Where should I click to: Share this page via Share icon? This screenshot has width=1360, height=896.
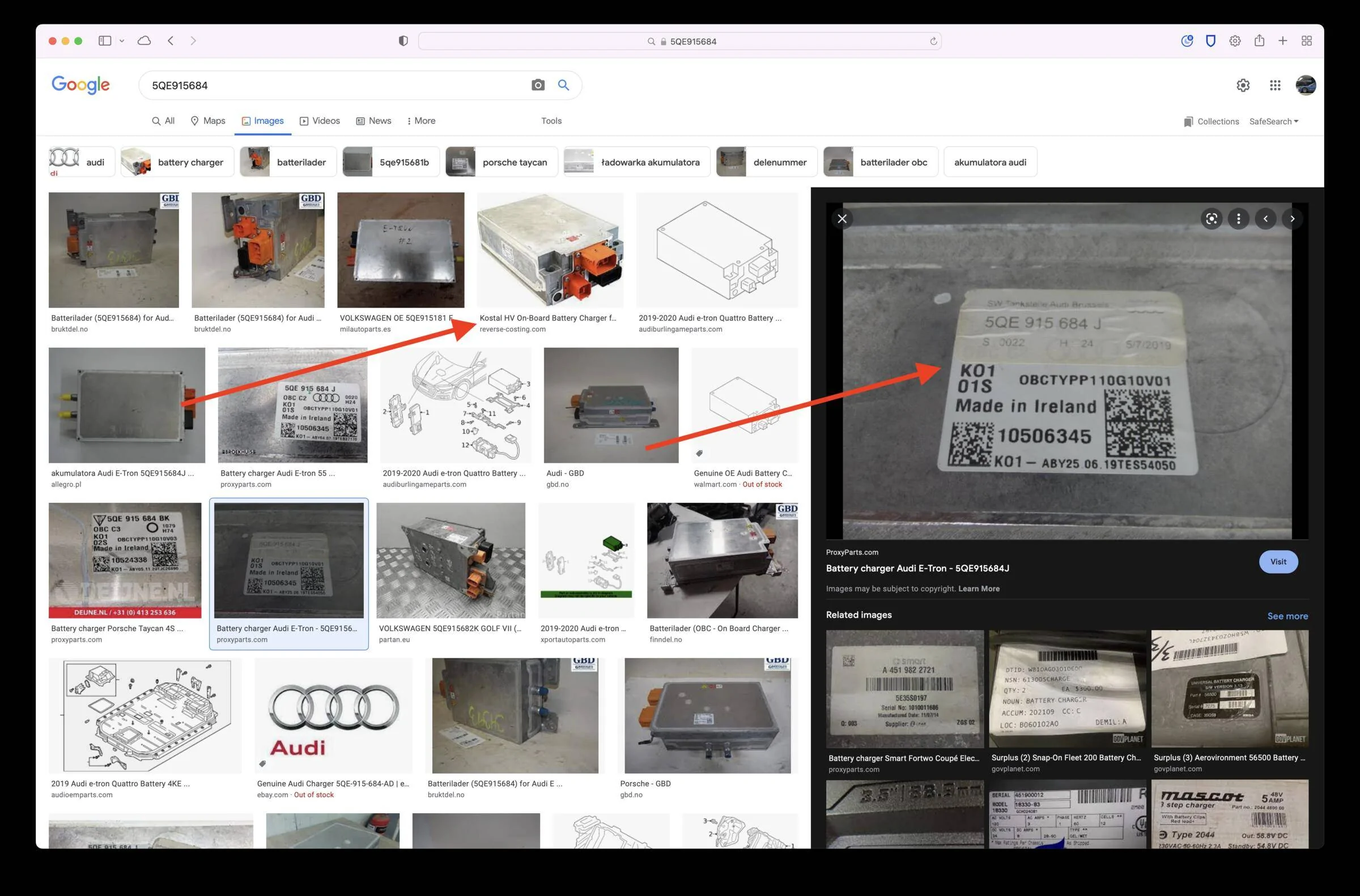[x=1259, y=41]
